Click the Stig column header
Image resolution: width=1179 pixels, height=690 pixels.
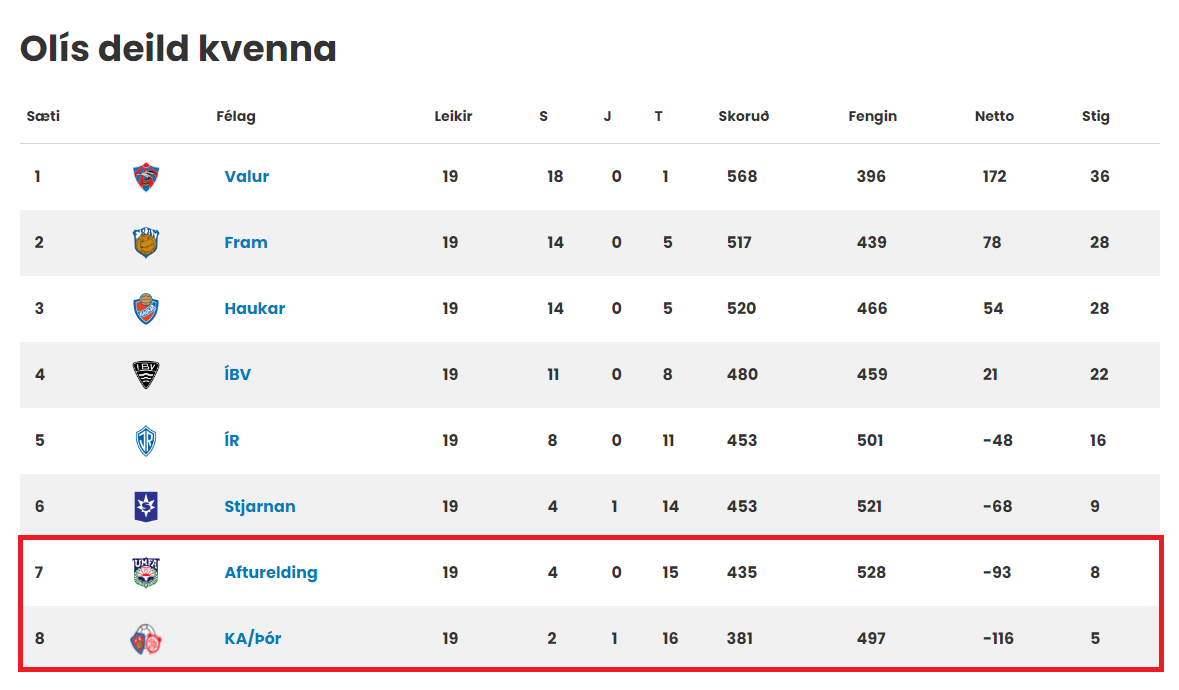pyautogui.click(x=1096, y=117)
